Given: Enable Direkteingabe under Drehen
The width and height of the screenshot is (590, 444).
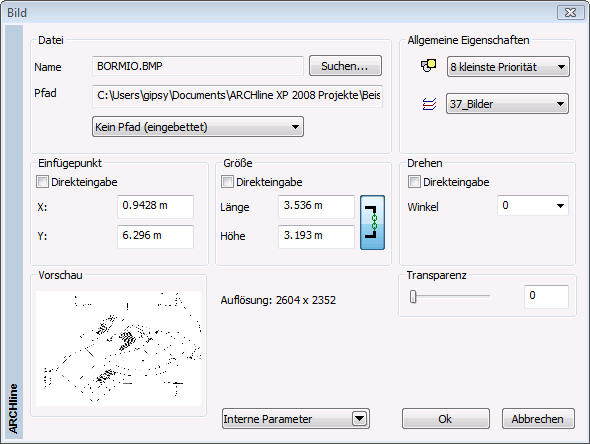Looking at the screenshot, I should tap(414, 182).
